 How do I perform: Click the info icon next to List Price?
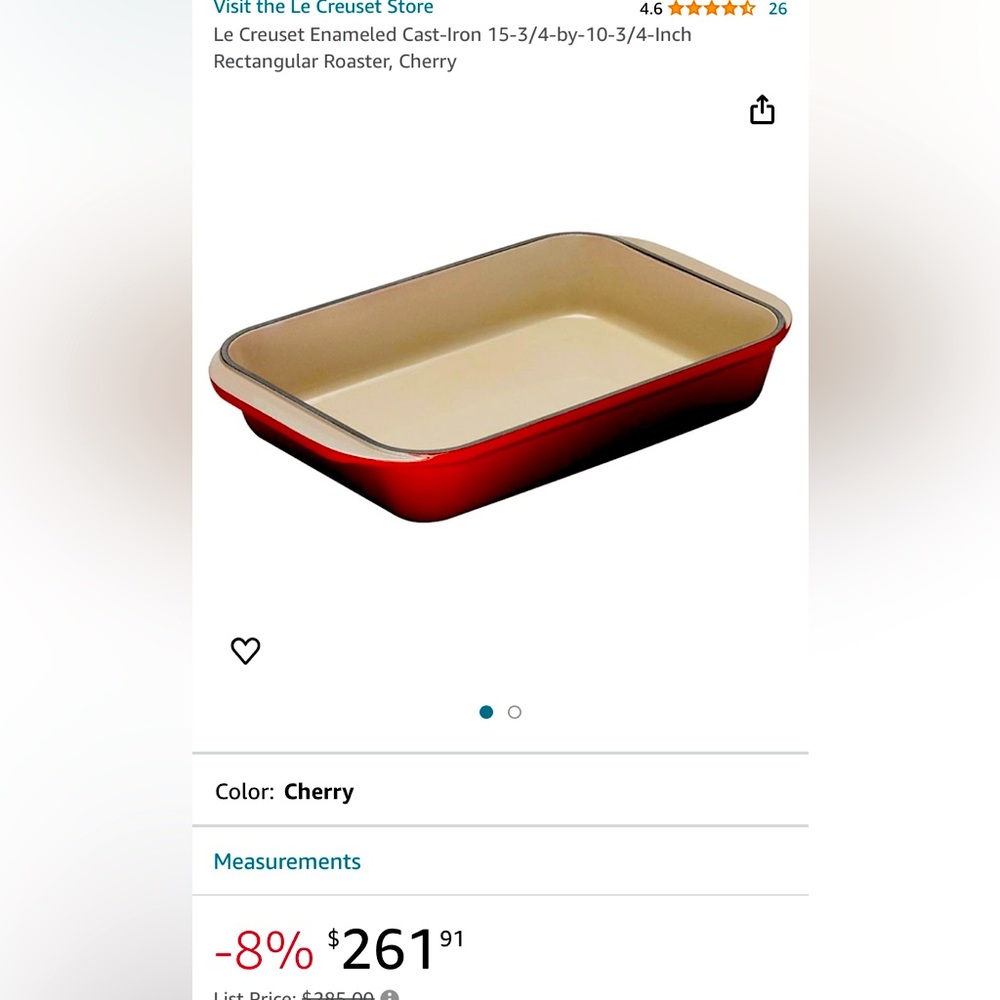point(390,995)
